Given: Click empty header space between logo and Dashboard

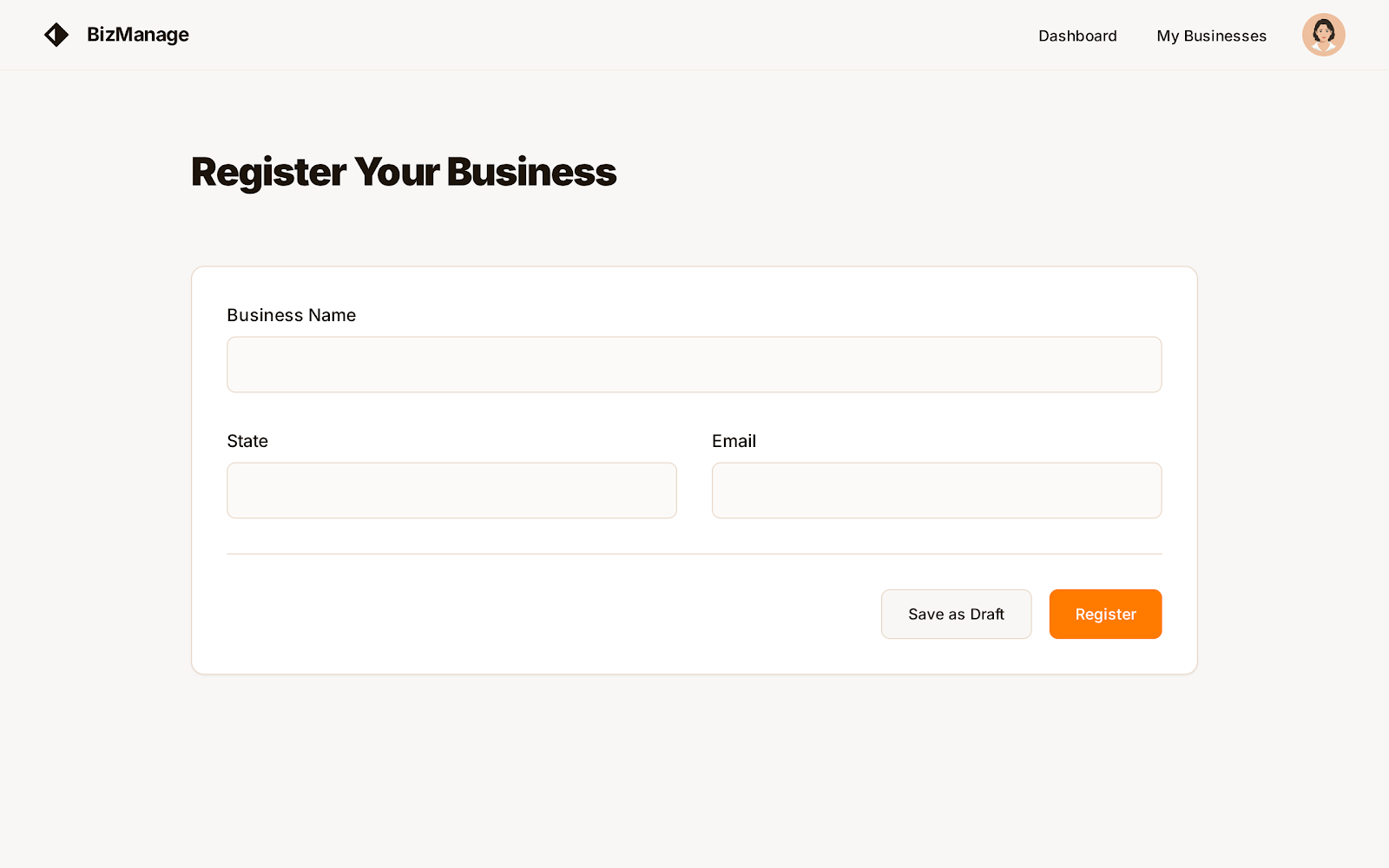Looking at the screenshot, I should click(608, 35).
